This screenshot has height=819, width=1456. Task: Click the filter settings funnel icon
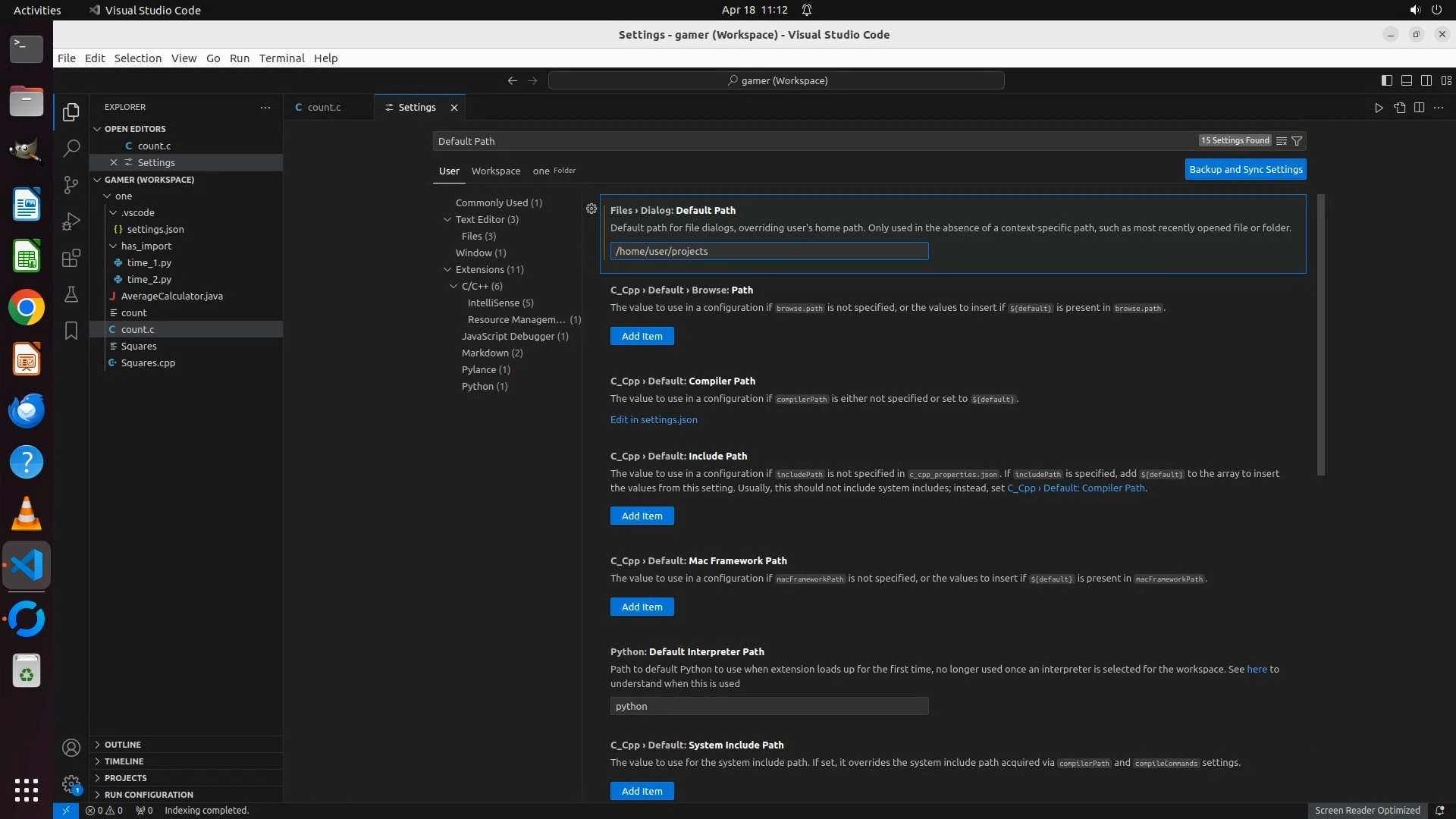(x=1297, y=141)
